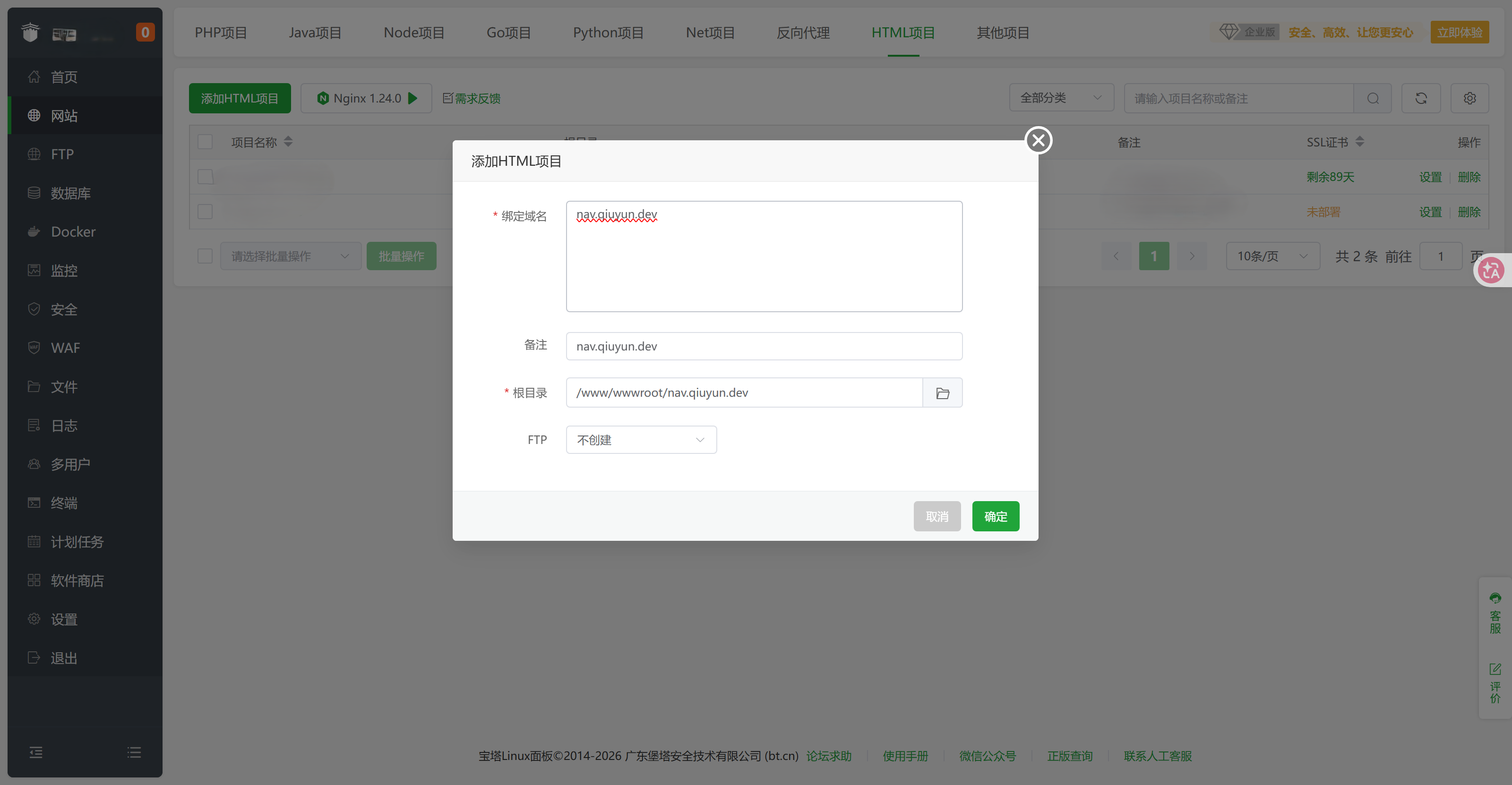
Task: Browse root directory with the folder icon
Action: pyautogui.click(x=943, y=392)
